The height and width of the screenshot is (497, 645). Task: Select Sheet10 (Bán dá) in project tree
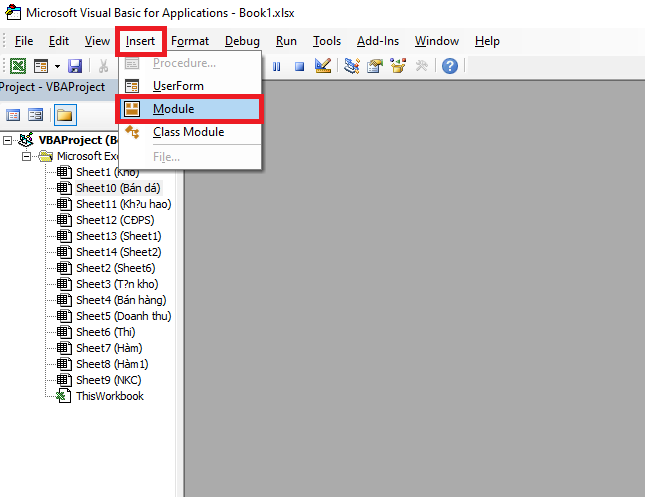click(x=118, y=188)
